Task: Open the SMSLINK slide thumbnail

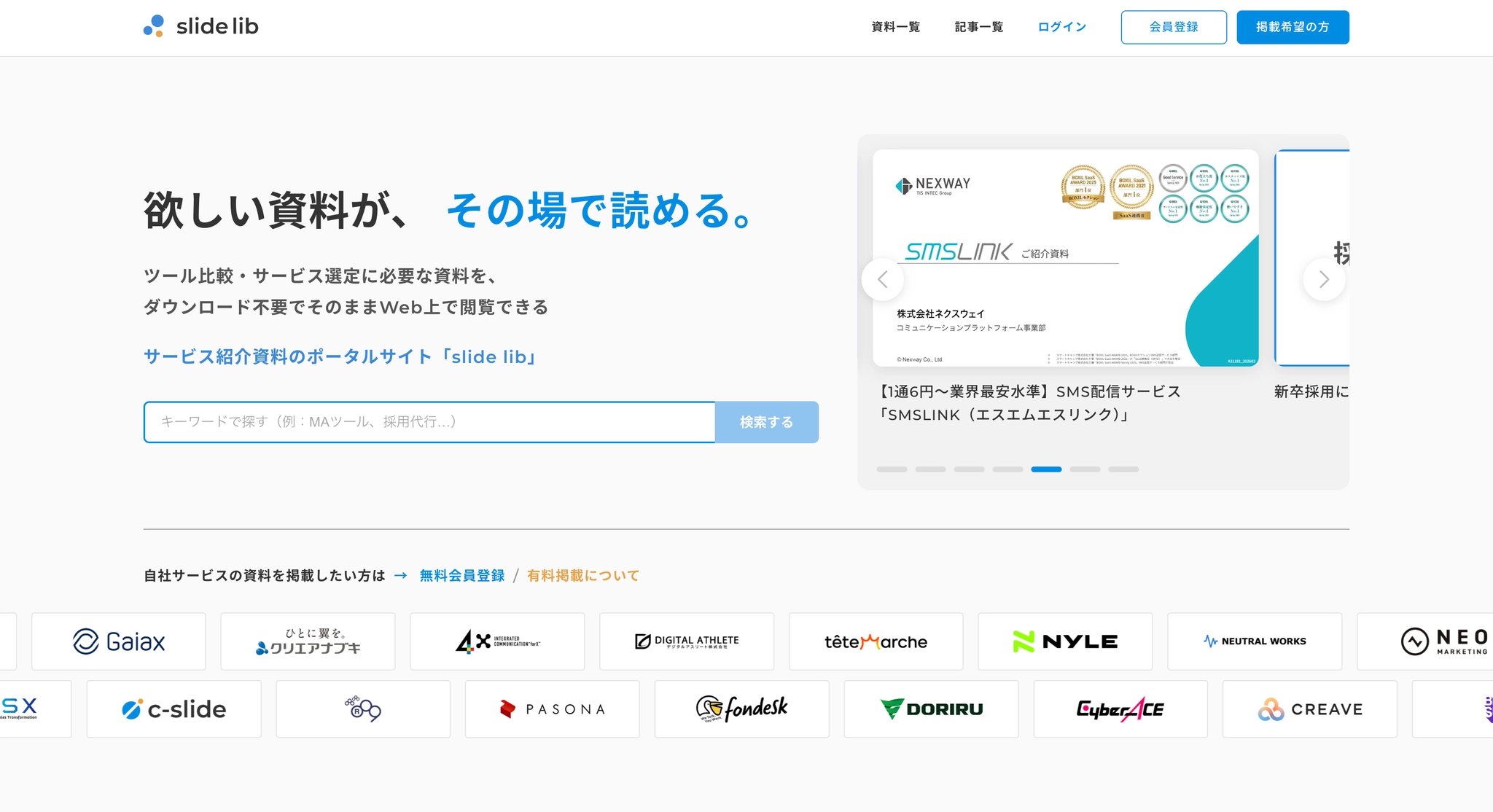Action: coord(1065,258)
